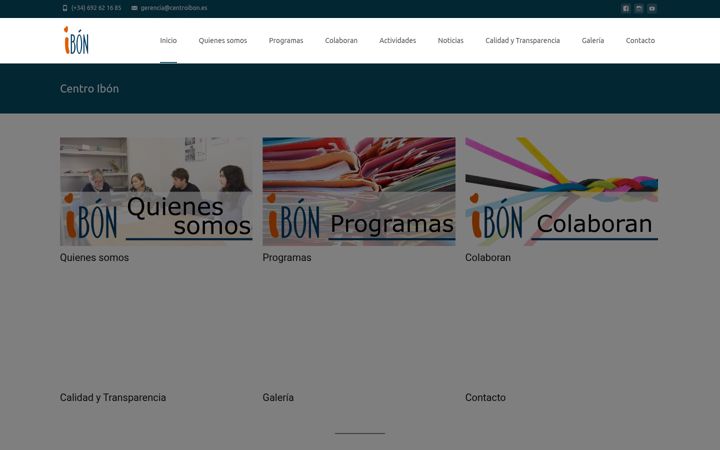Click Colaboran heading below image
This screenshot has width=720, height=450.
[488, 258]
